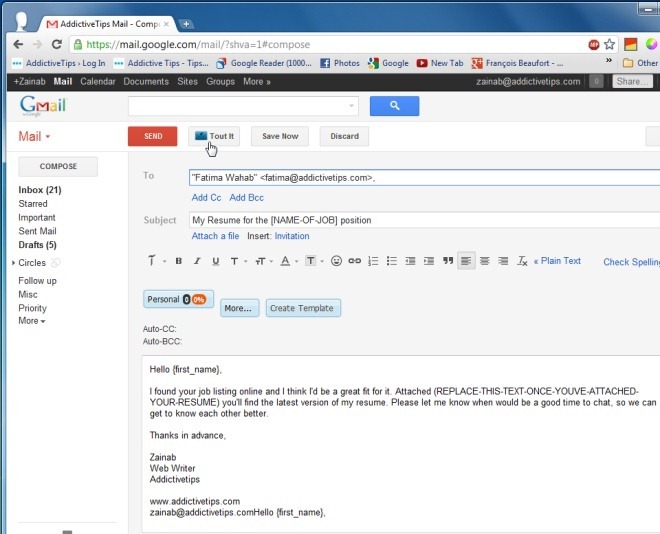The width and height of the screenshot is (660, 534).
Task: Open the More... templates button
Action: click(240, 308)
